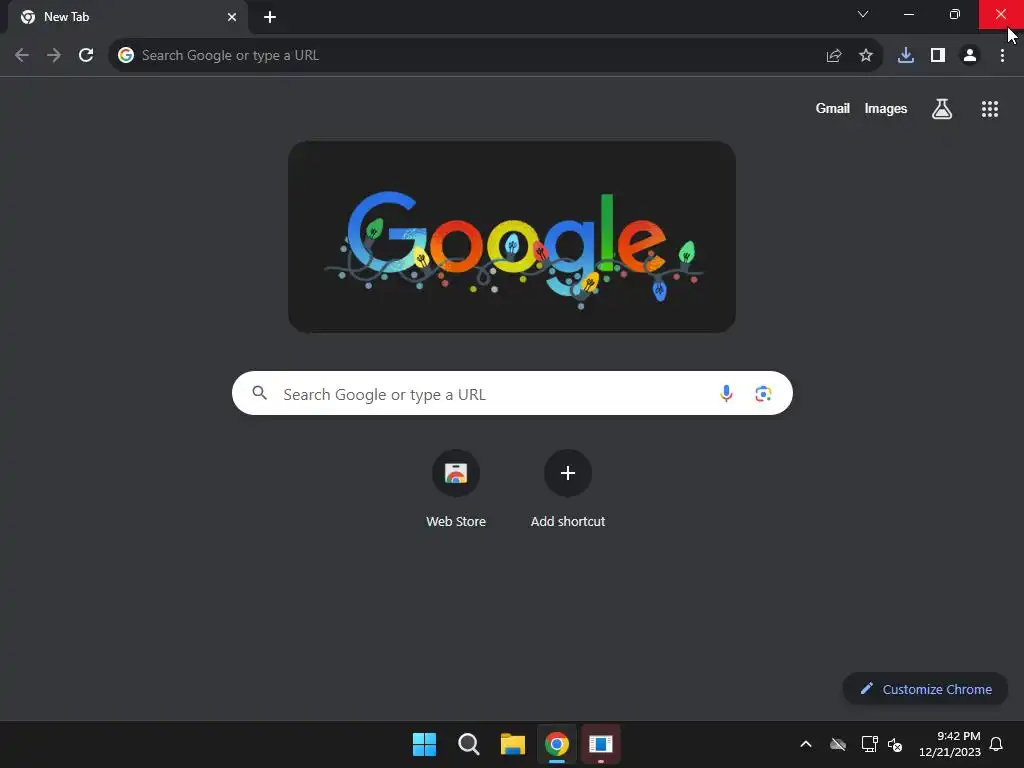This screenshot has height=768, width=1024.
Task: Open the Images link
Action: coord(886,108)
